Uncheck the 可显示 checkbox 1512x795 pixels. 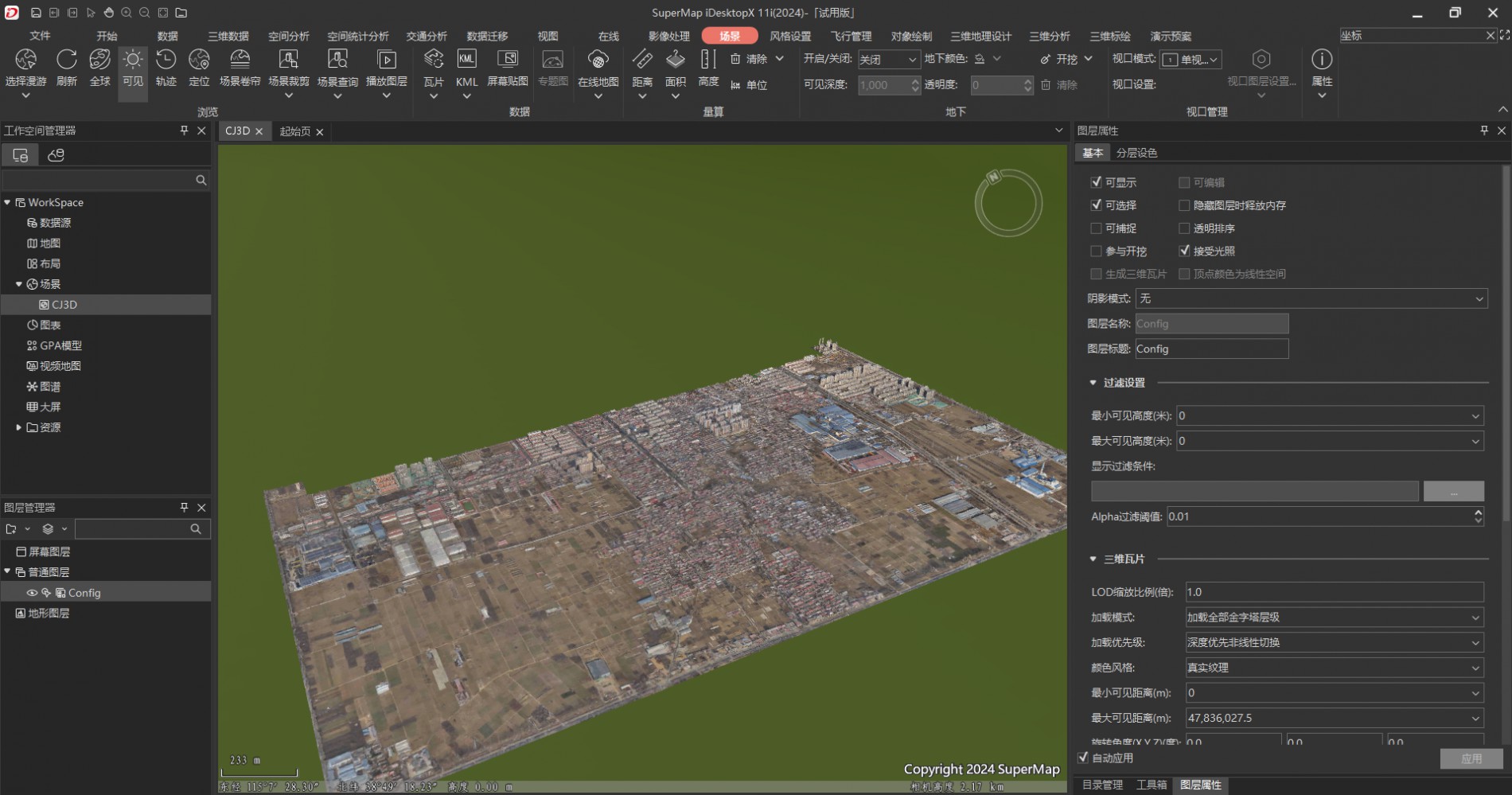[x=1096, y=182]
